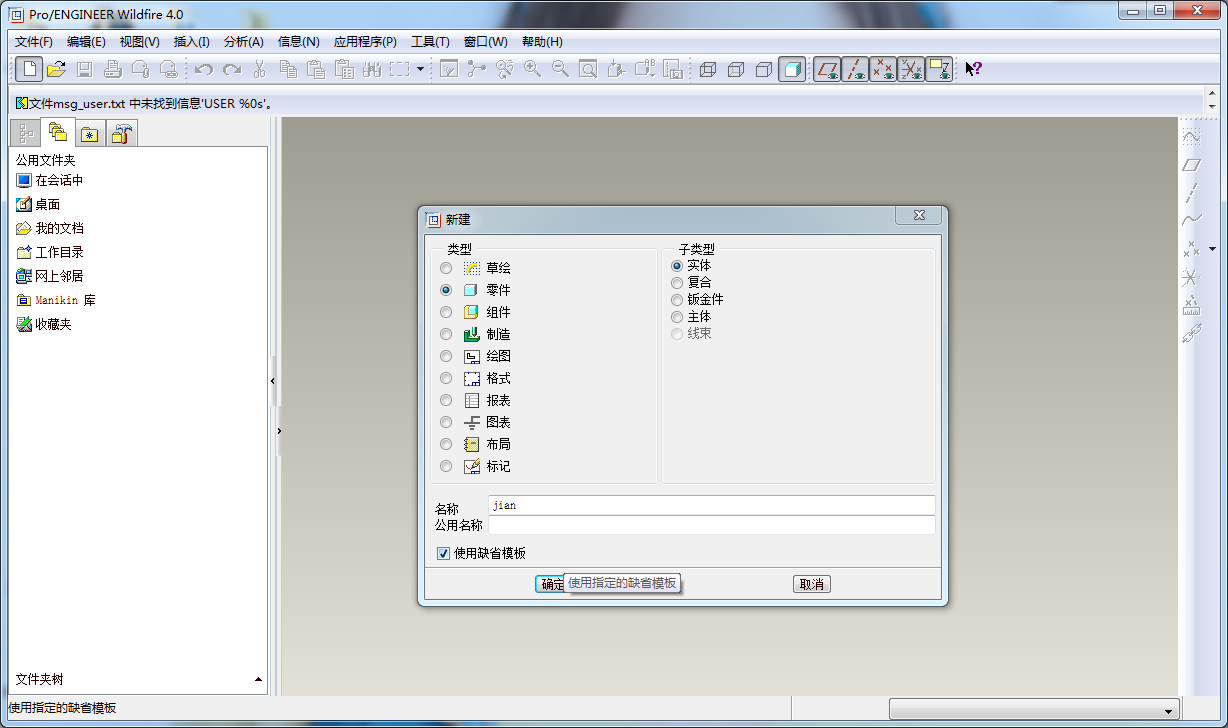Viewport: 1228px width, 728px height.
Task: Click the Paste clipboard icon
Action: [x=316, y=69]
